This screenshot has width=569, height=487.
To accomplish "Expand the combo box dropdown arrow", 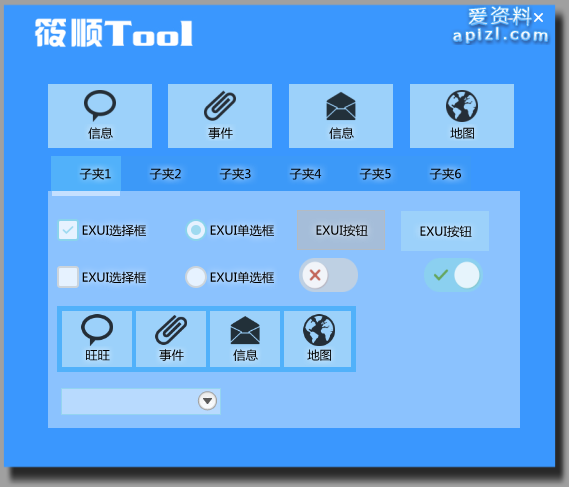I will tap(207, 401).
